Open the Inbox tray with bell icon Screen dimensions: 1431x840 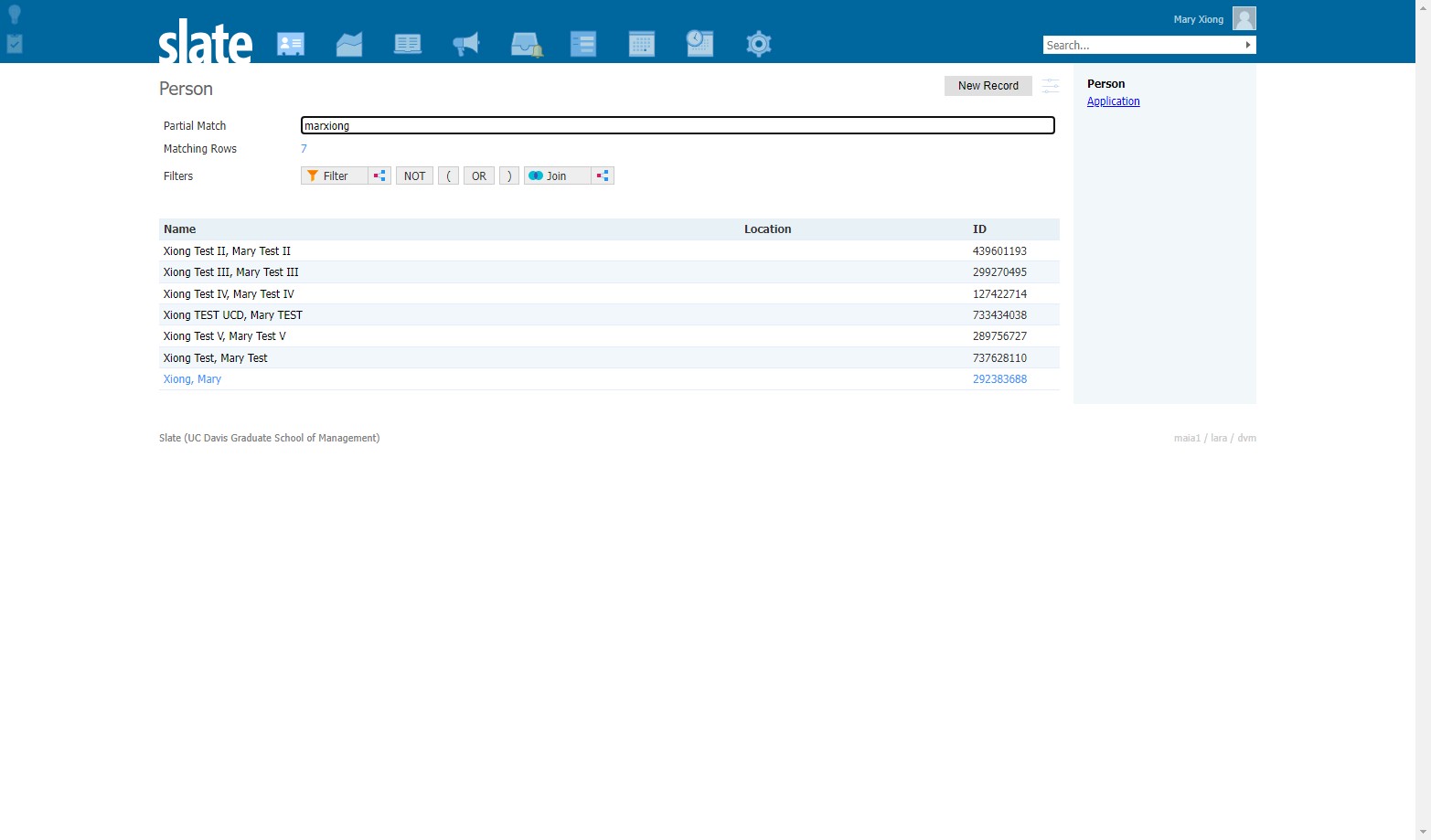(526, 44)
